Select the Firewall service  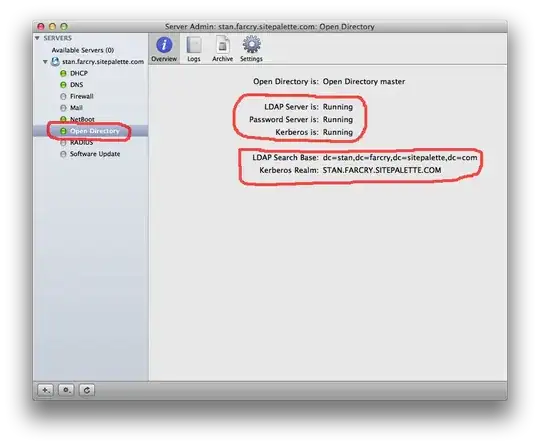point(82,96)
